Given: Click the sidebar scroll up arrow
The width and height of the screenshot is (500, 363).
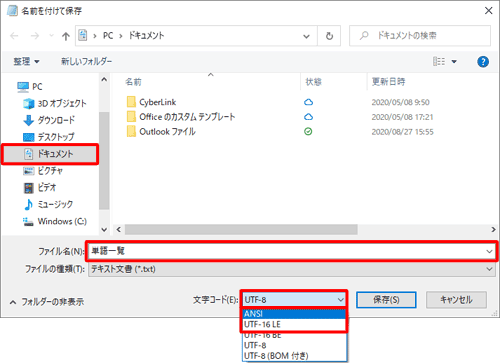Looking at the screenshot, I should pyautogui.click(x=104, y=80).
